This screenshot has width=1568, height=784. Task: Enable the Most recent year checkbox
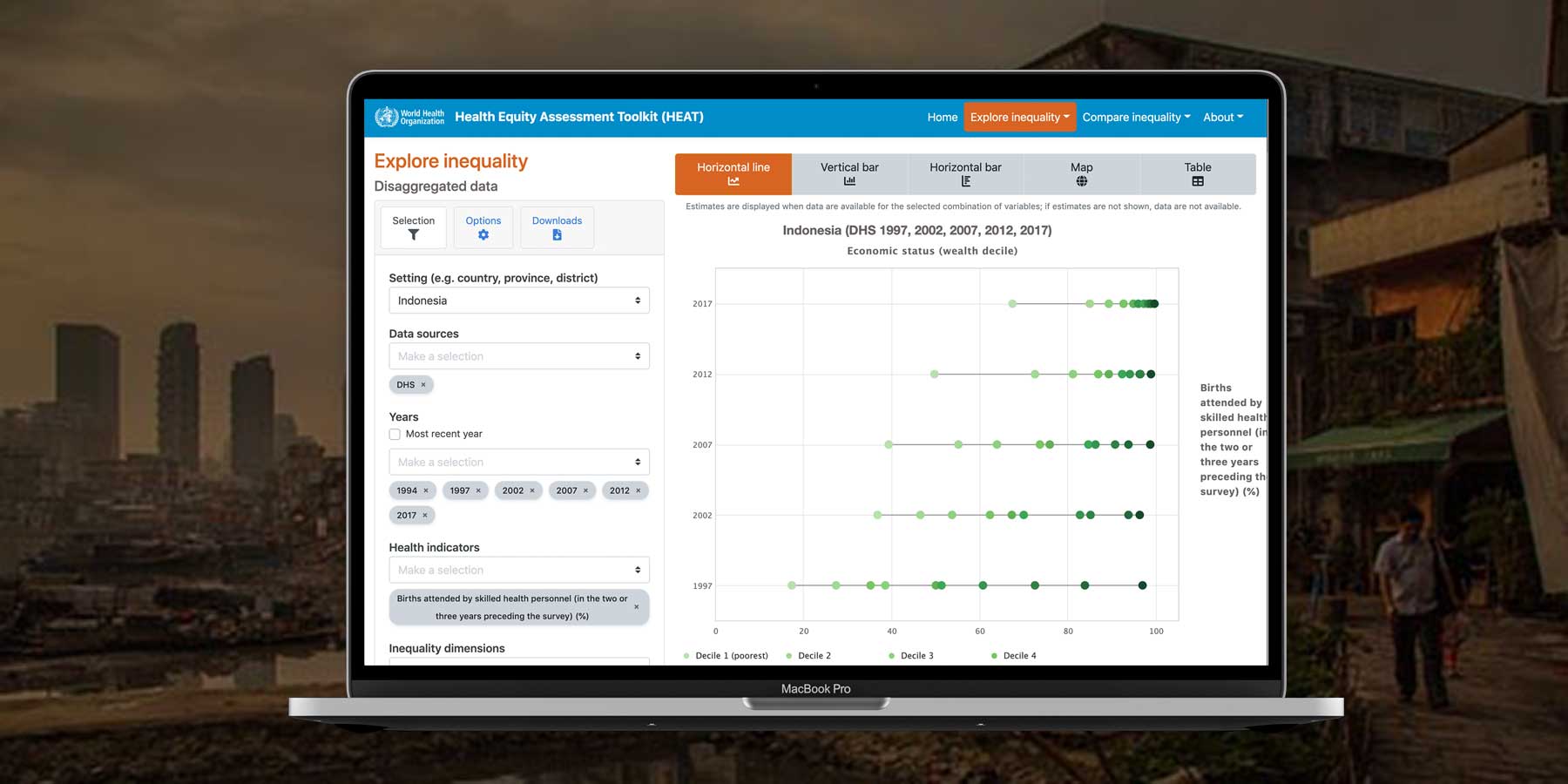(395, 434)
